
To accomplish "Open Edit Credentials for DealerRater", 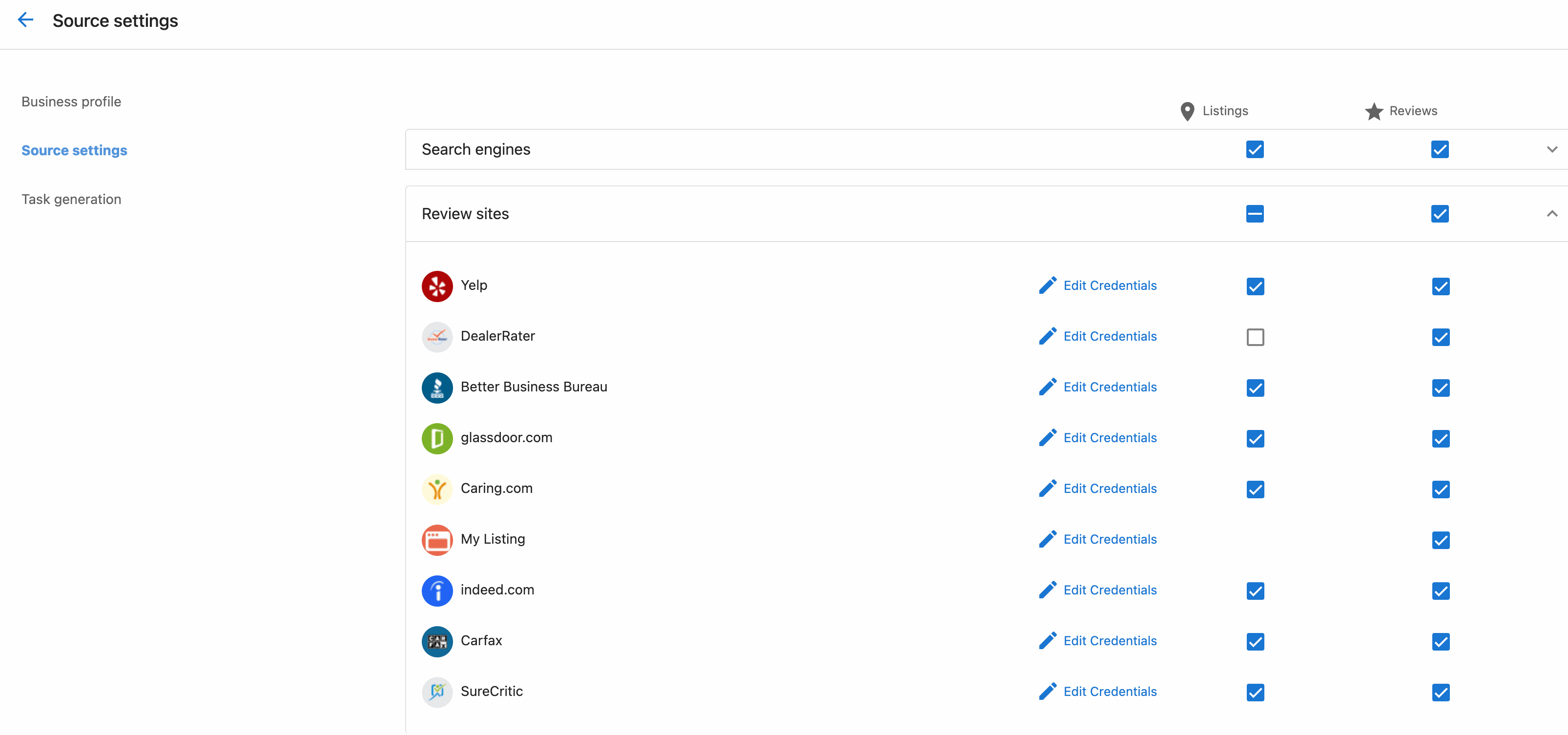I will [1110, 336].
